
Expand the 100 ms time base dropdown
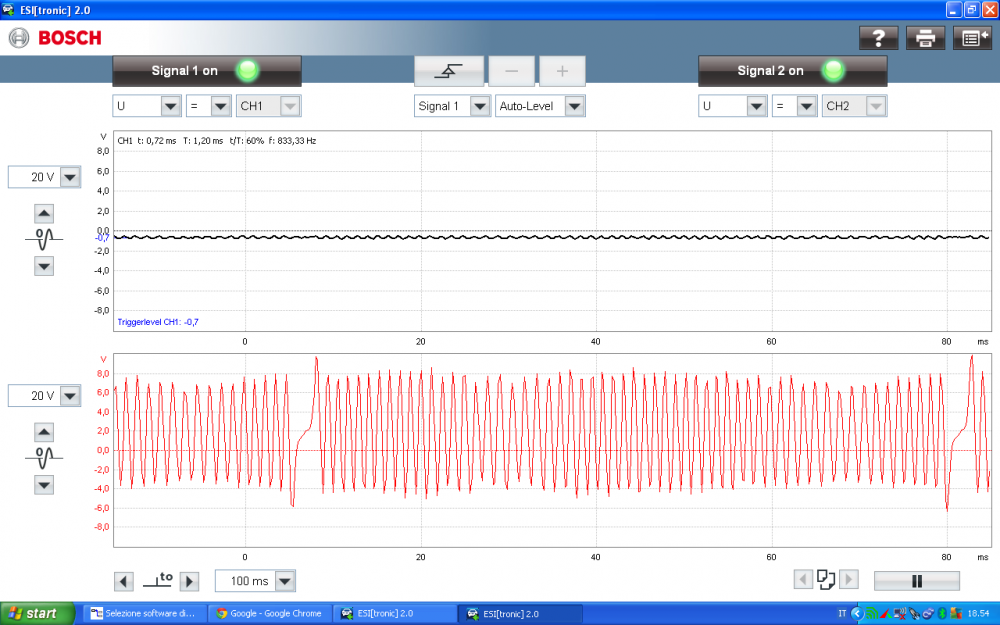[x=285, y=581]
